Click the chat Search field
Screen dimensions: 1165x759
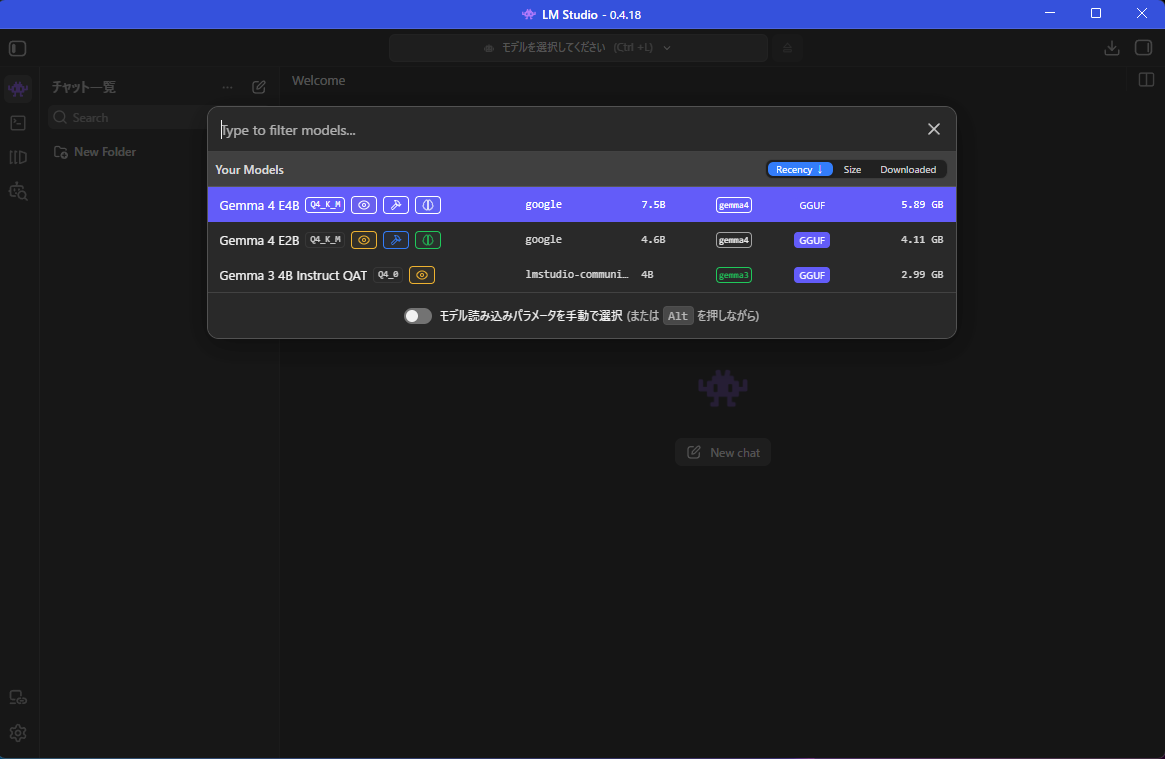pyautogui.click(x=126, y=117)
